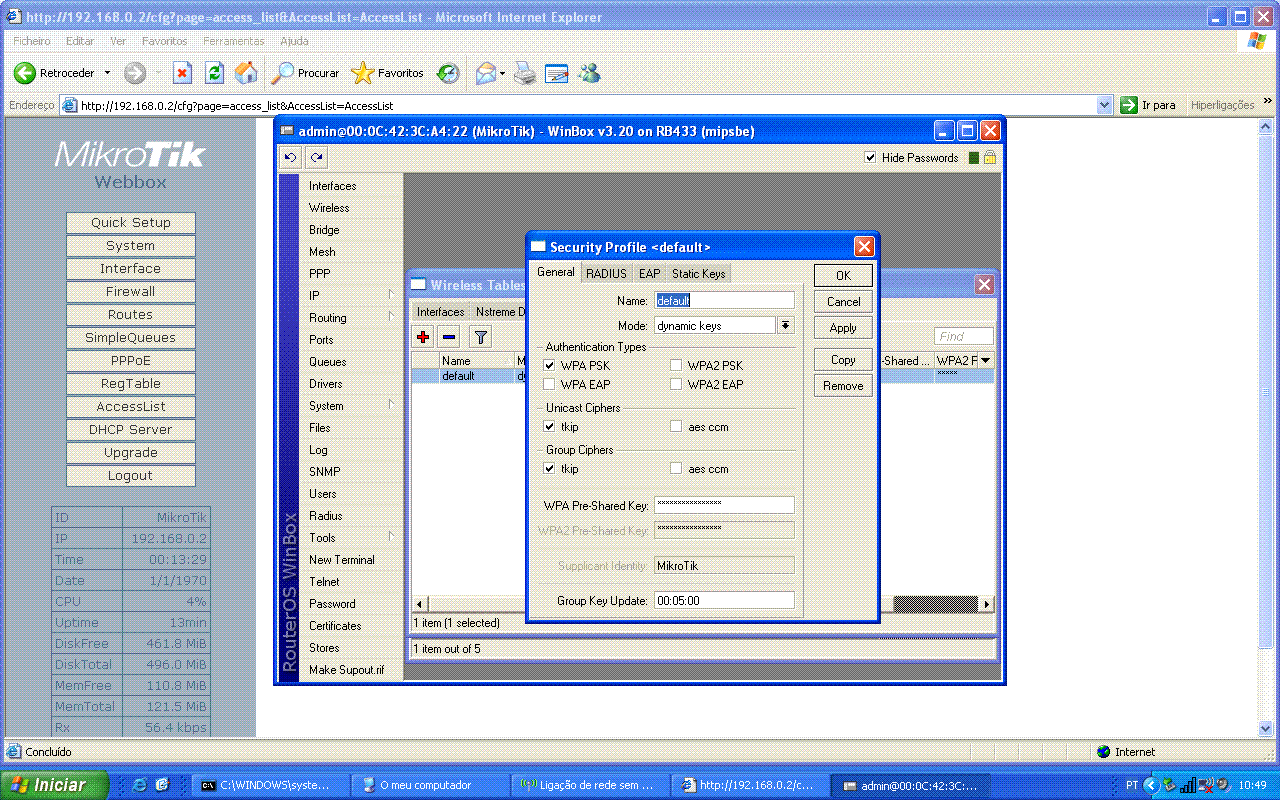Enable the WPA2 PSK checkbox
This screenshot has width=1280, height=800.
pos(677,366)
